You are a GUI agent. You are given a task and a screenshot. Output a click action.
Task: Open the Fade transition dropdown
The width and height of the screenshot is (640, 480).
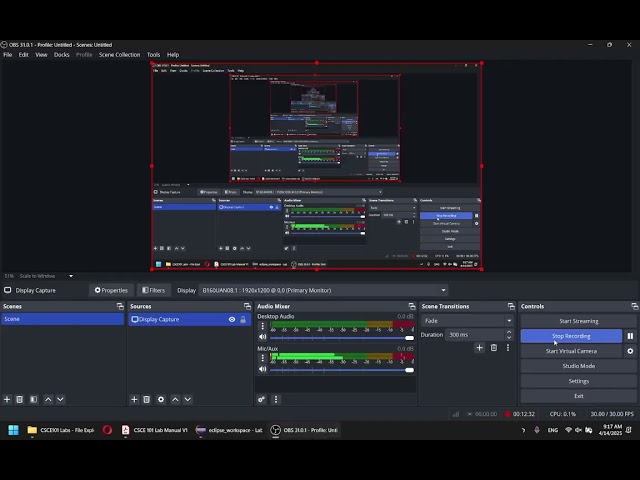click(x=467, y=321)
